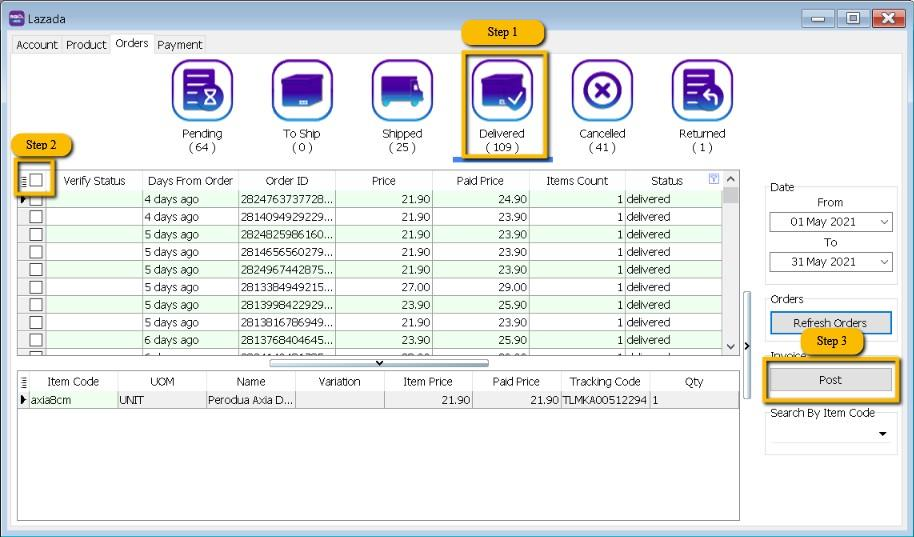Check the order 2814094929229 row checkbox
The image size is (914, 537).
pos(36,217)
